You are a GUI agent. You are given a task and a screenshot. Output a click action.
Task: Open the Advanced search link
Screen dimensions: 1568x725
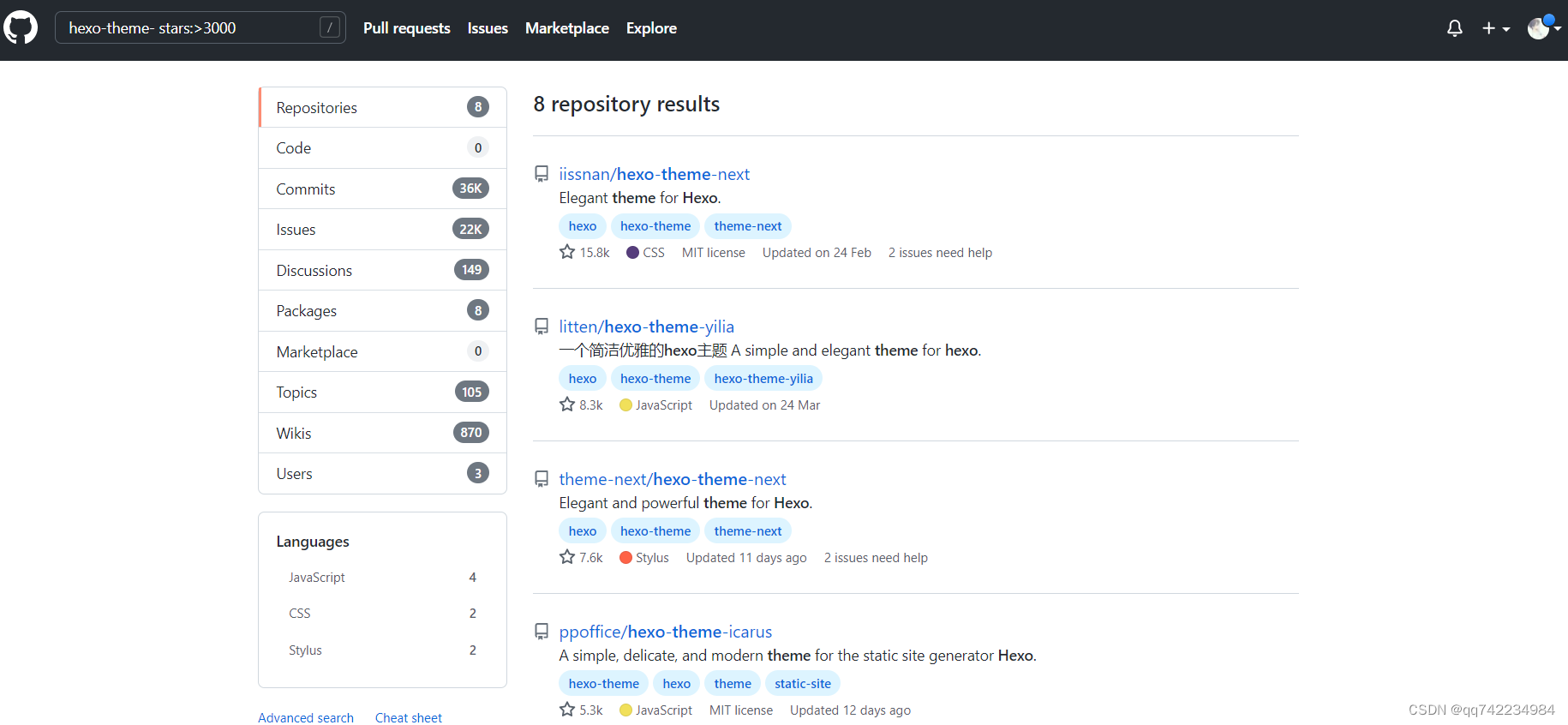click(x=306, y=717)
